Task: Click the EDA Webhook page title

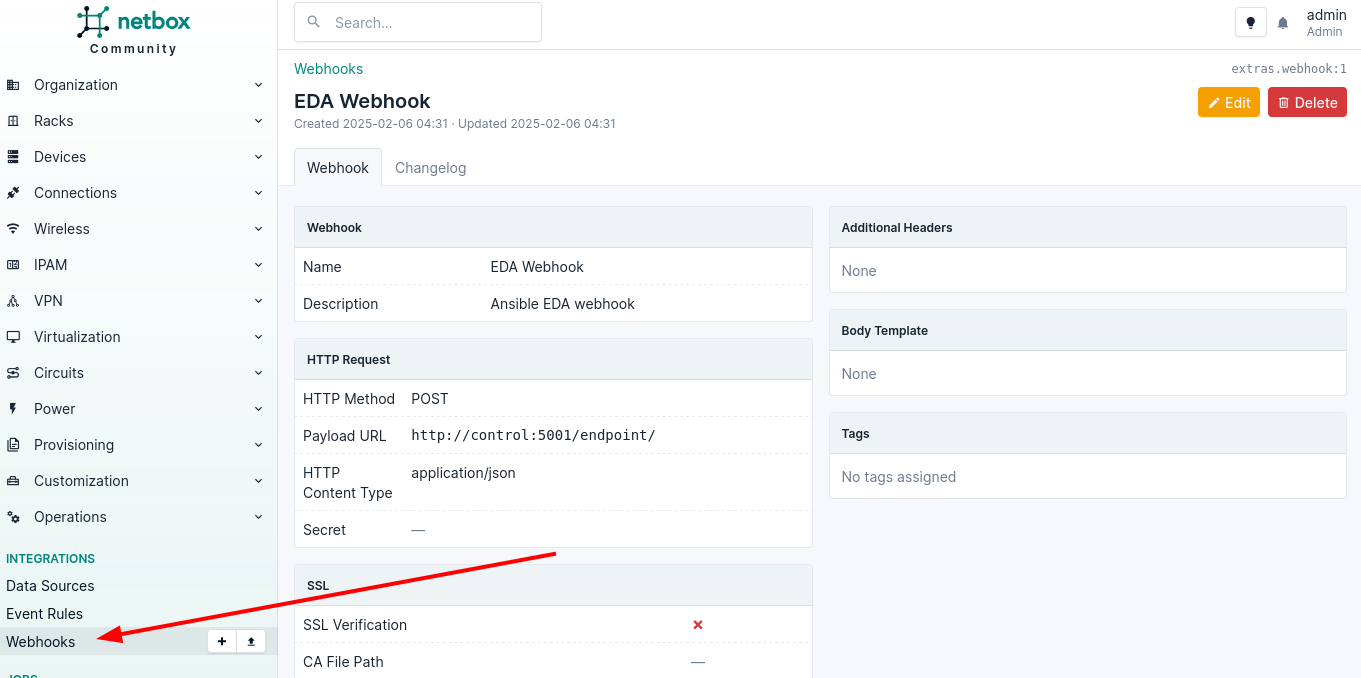Action: tap(362, 101)
